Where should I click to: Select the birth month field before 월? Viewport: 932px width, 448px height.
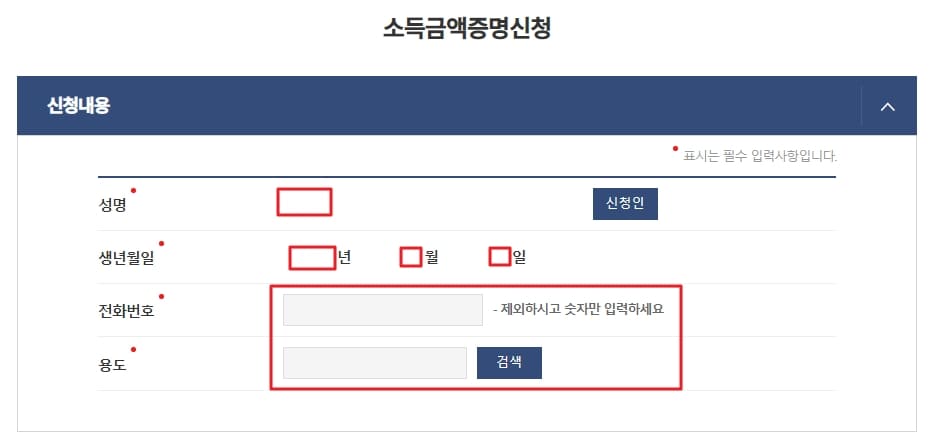tap(411, 257)
